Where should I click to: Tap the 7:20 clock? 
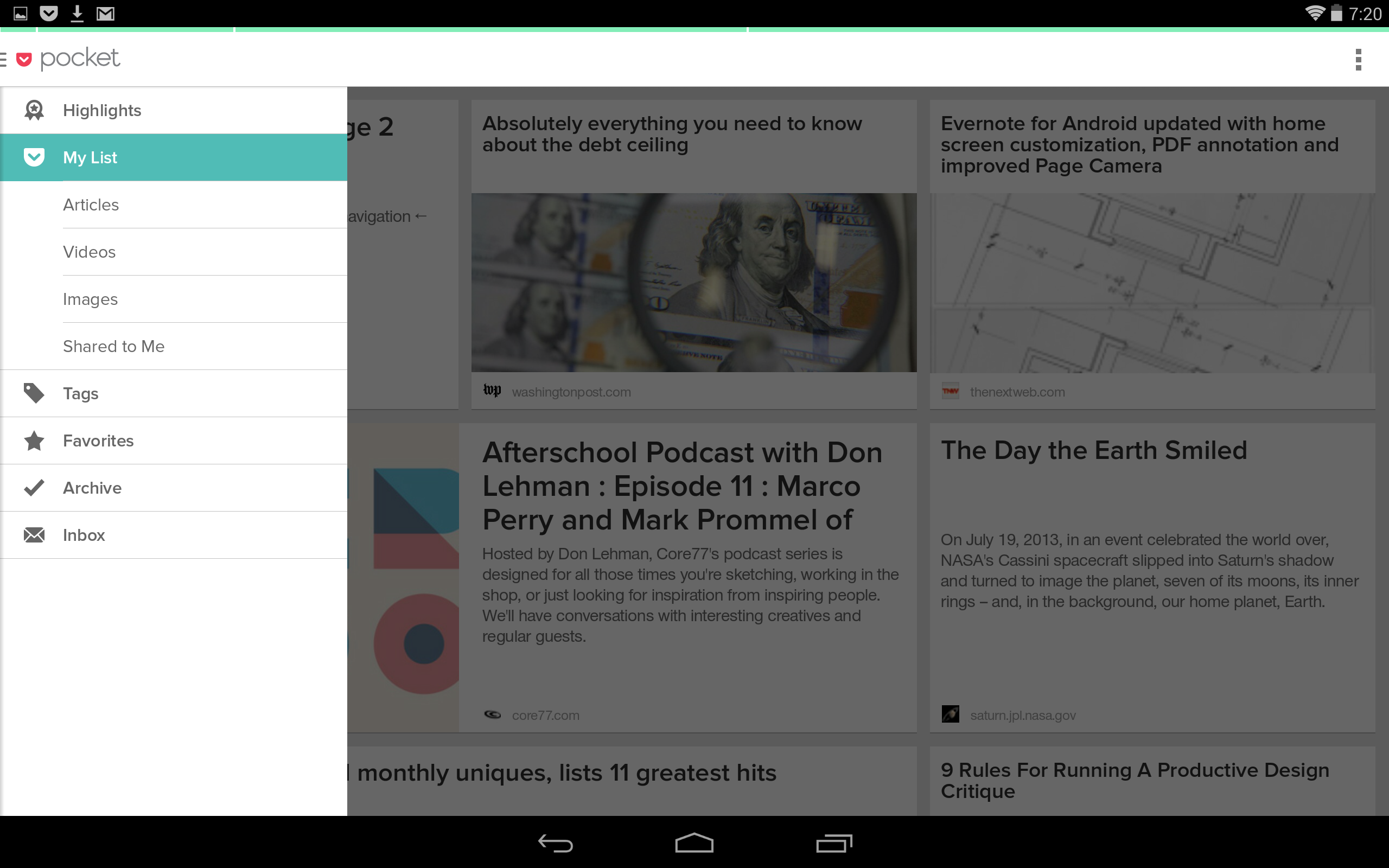coord(1365,13)
